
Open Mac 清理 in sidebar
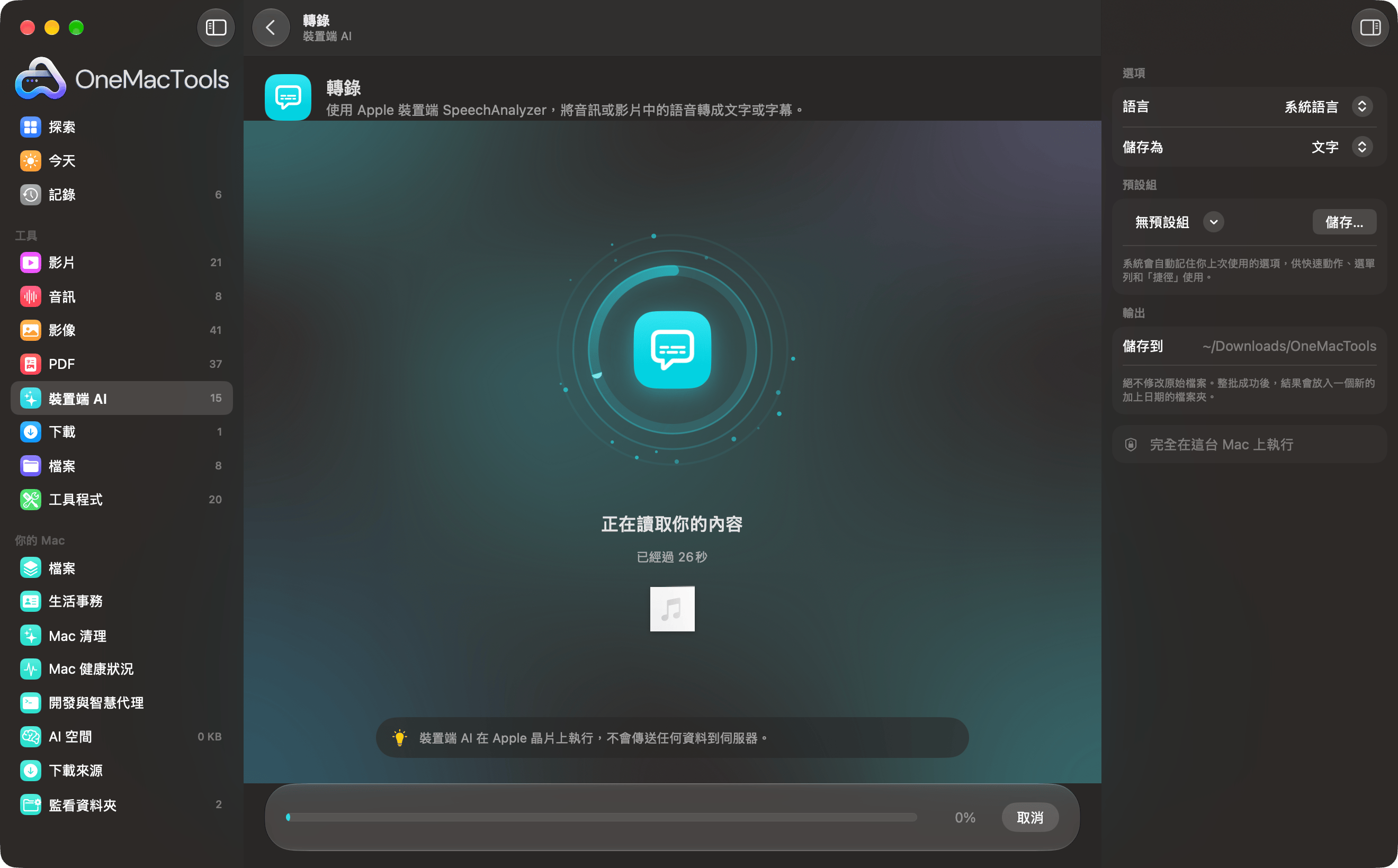tap(121, 636)
